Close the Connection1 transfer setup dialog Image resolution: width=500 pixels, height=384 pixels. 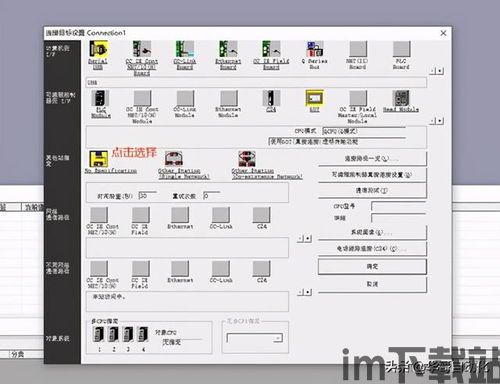443,33
